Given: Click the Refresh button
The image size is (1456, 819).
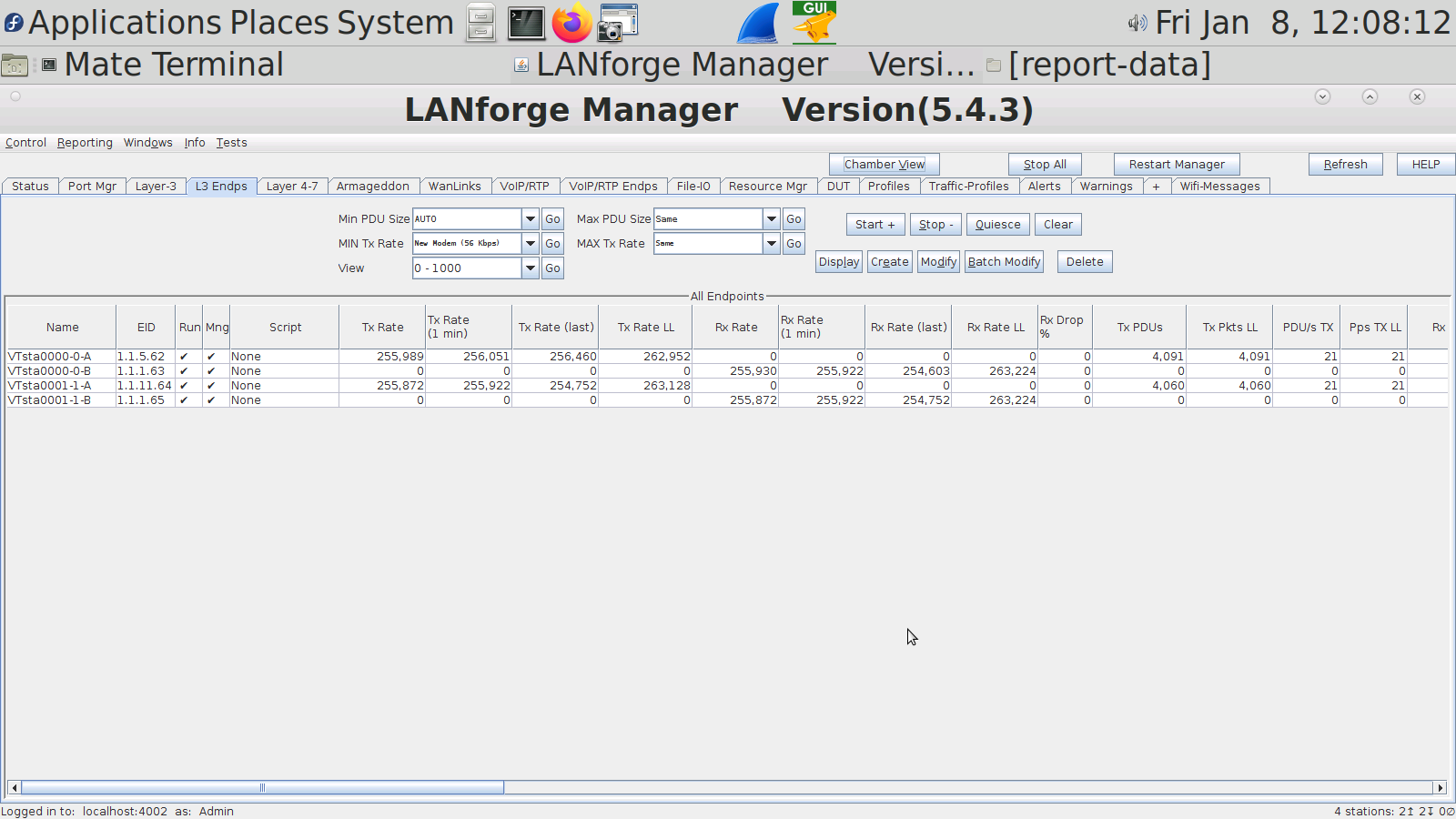Looking at the screenshot, I should (x=1346, y=165).
